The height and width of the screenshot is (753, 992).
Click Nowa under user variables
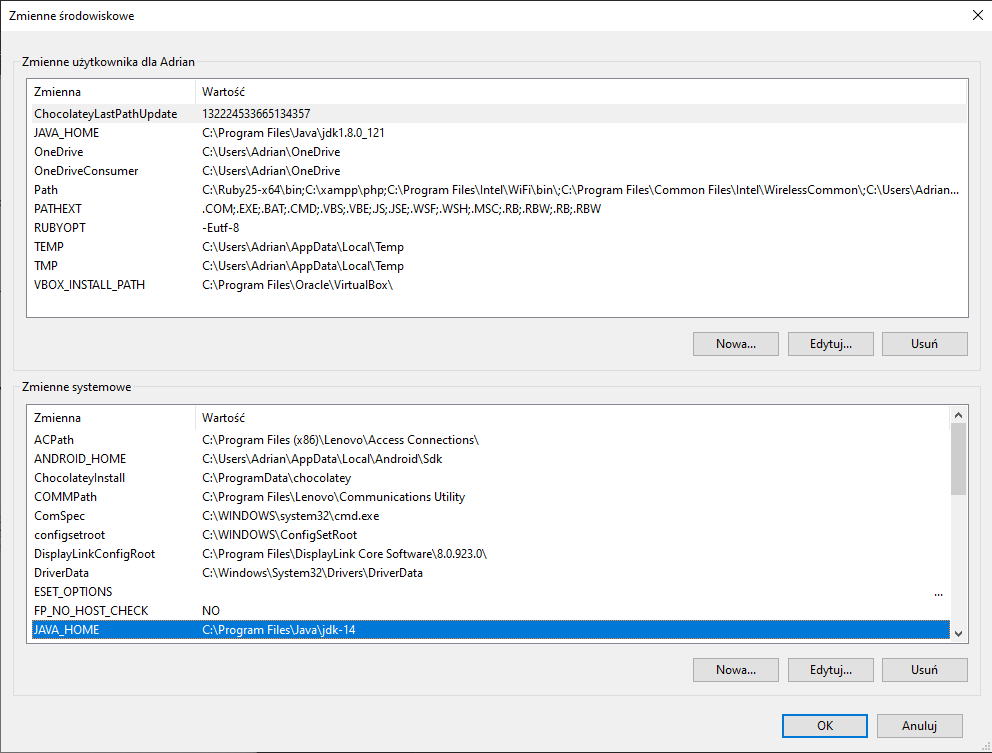point(735,343)
